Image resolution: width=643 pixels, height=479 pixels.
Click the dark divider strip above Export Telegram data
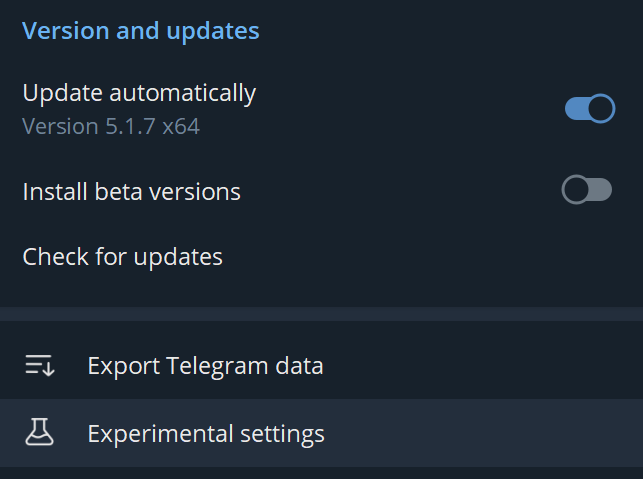(x=321, y=314)
